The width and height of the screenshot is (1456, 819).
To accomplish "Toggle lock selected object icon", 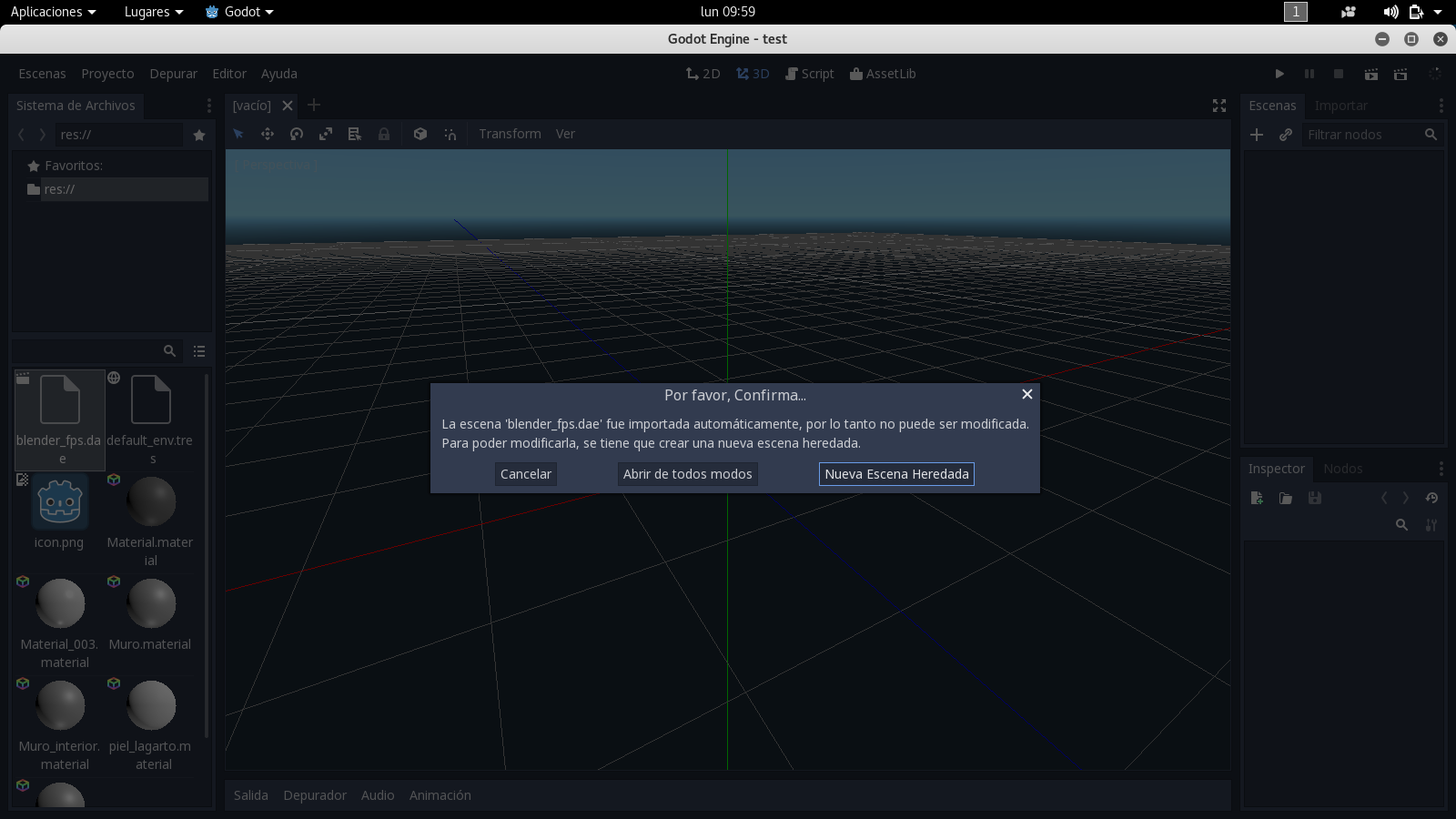I will point(384,134).
